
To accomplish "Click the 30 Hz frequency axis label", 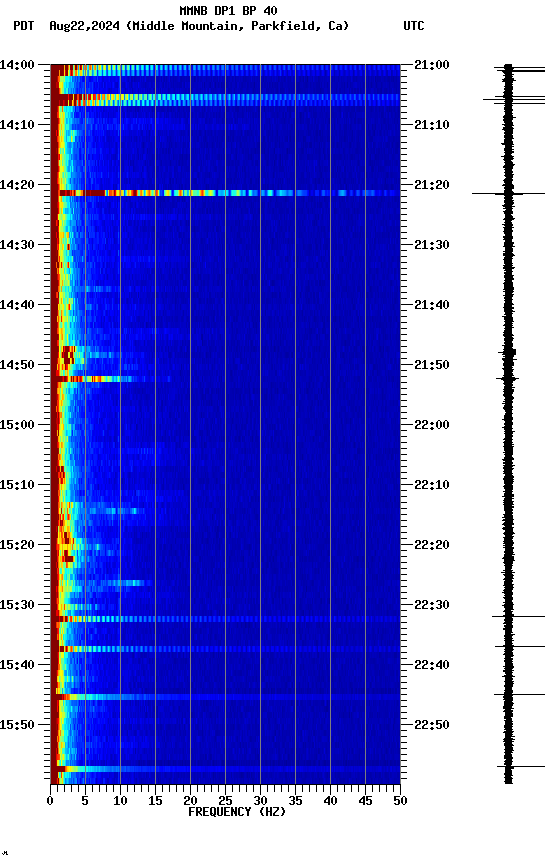I will coord(260,801).
